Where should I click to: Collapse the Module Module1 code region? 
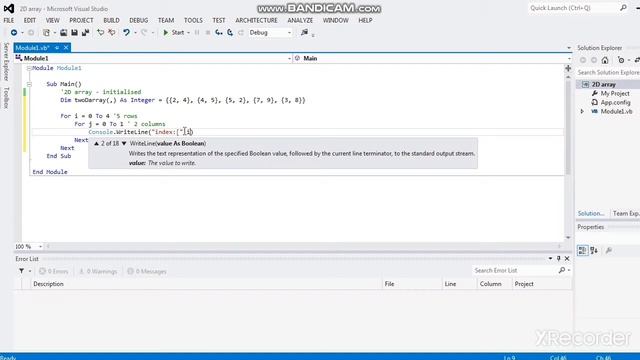pos(29,68)
